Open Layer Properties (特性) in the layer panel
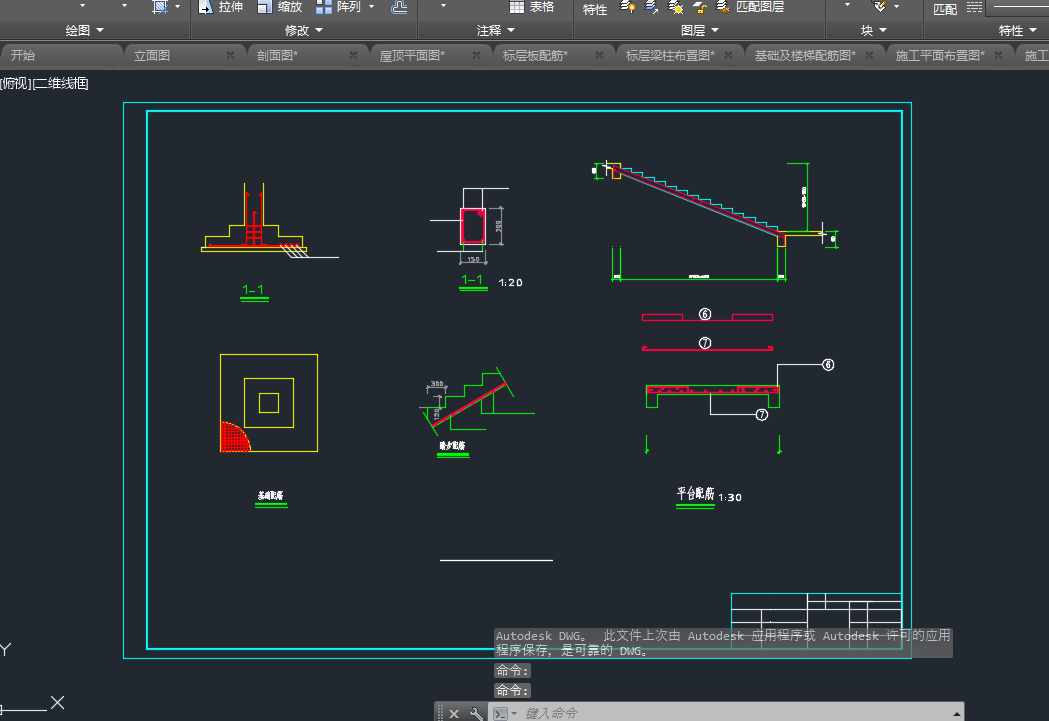1049x721 pixels. (x=595, y=9)
